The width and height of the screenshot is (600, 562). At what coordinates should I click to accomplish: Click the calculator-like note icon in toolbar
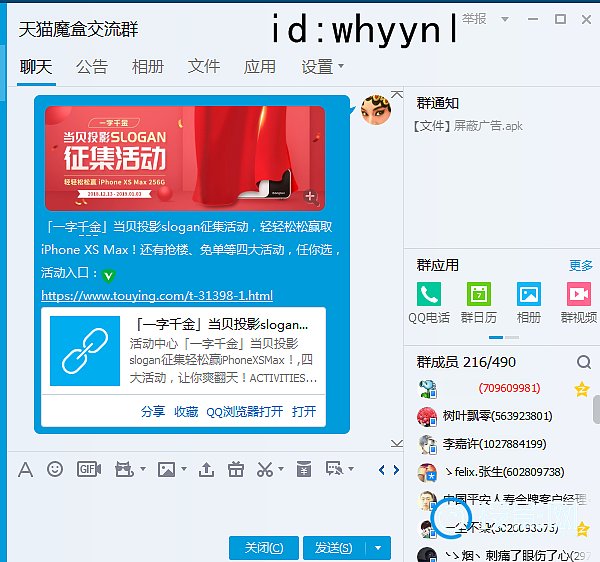304,469
